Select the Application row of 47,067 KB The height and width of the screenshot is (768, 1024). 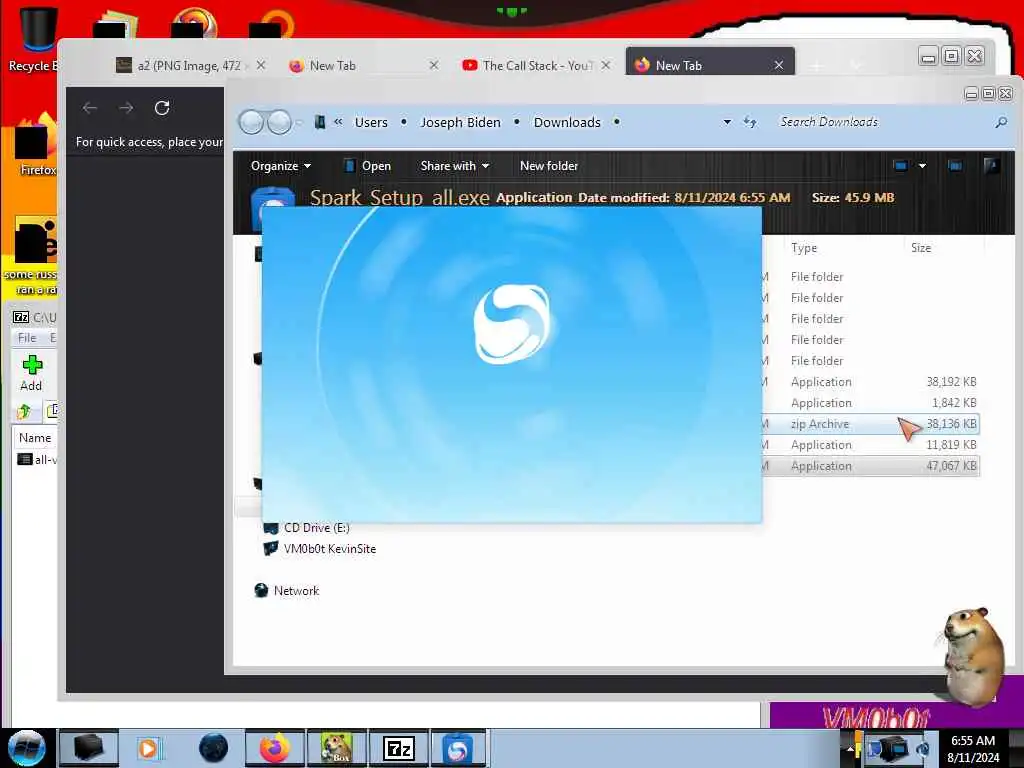tap(871, 466)
